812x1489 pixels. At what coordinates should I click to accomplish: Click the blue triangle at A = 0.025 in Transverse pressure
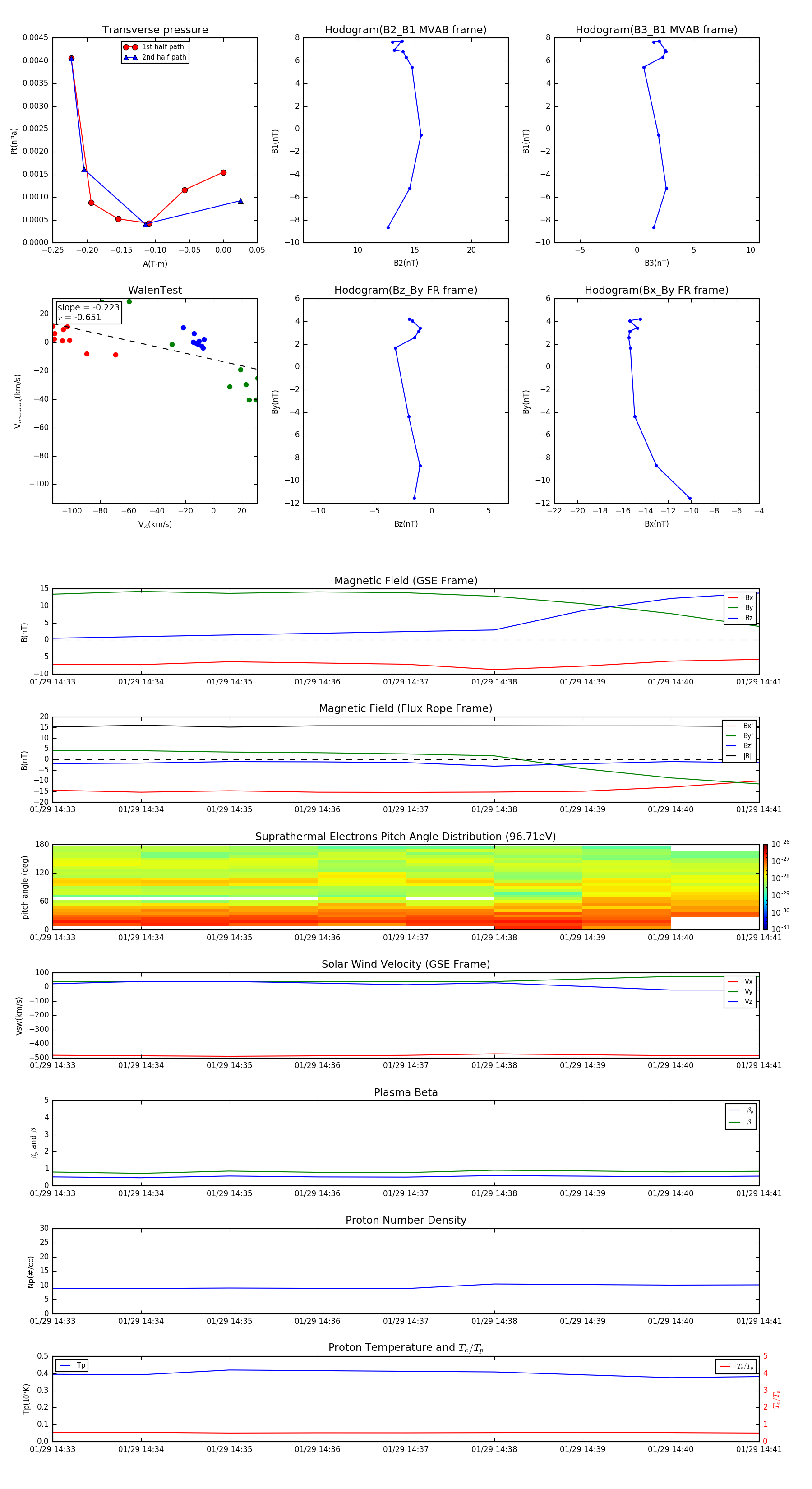[240, 201]
